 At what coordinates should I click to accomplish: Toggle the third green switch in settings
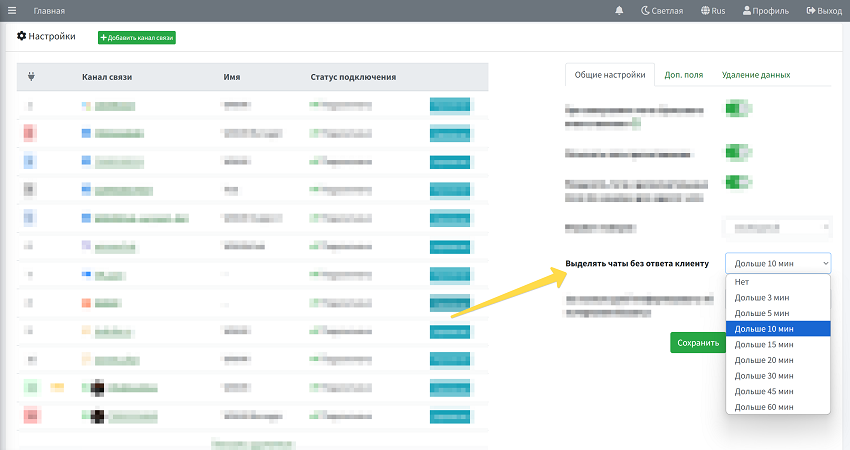[738, 182]
